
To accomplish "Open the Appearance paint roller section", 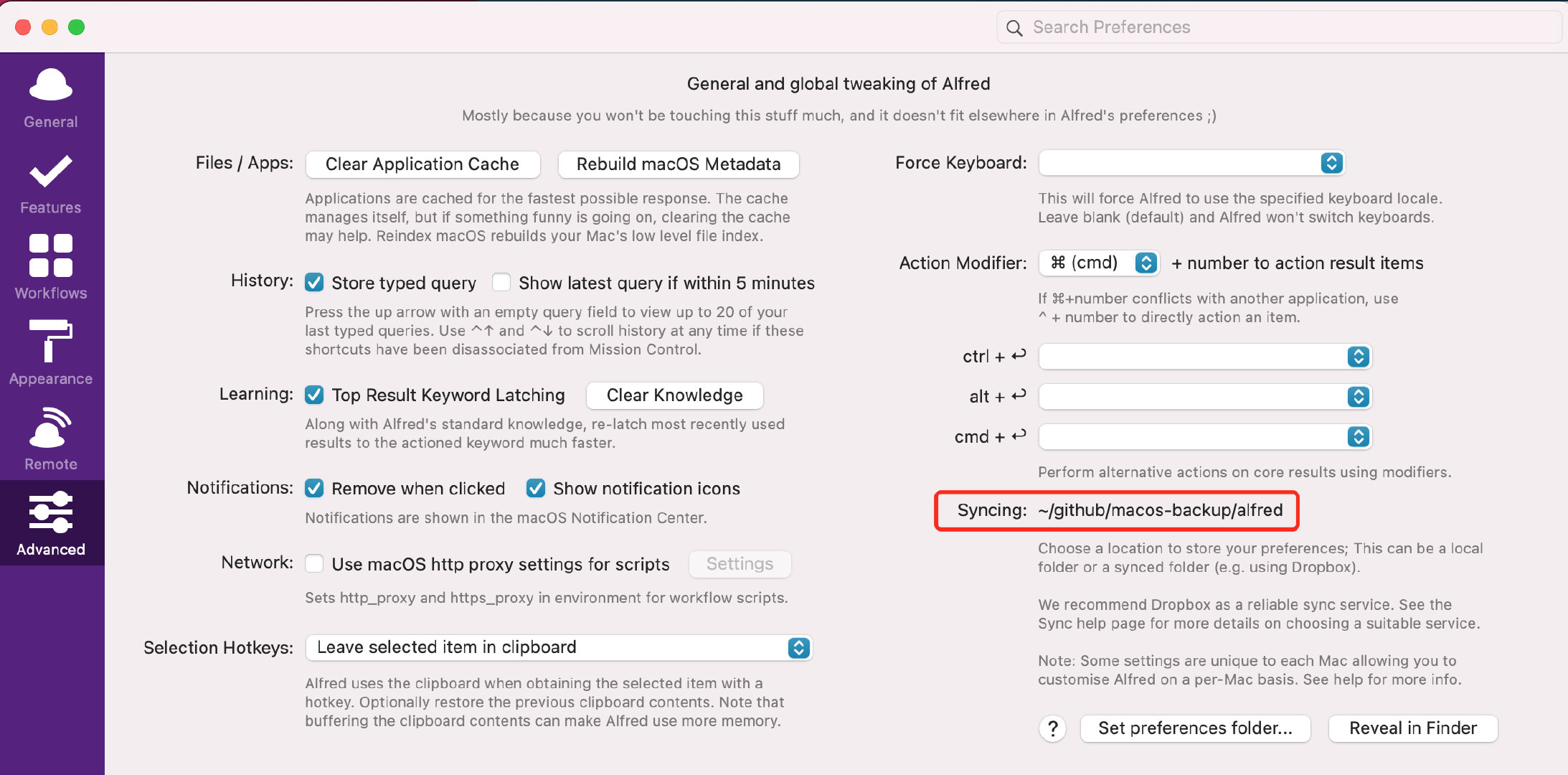I will [51, 353].
